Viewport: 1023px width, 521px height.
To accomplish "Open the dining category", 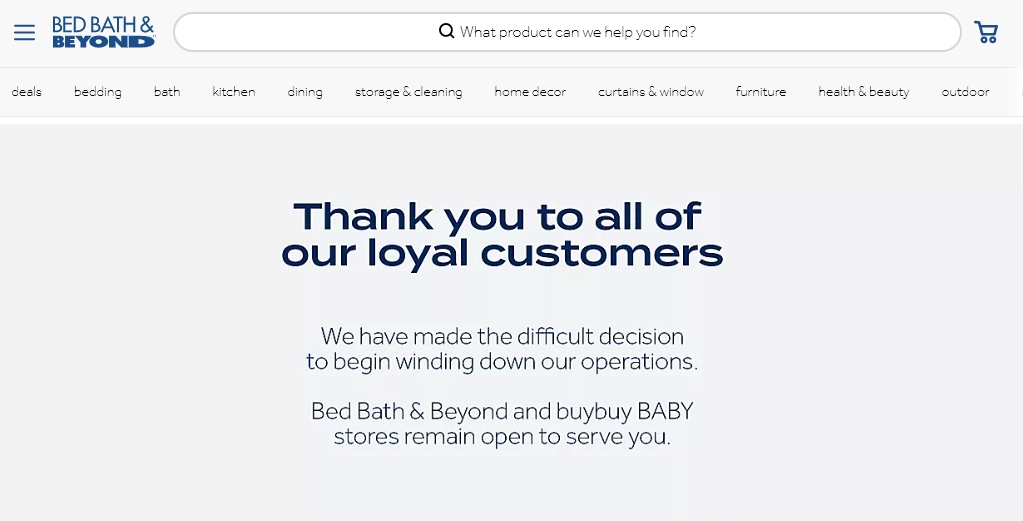I will tap(305, 92).
